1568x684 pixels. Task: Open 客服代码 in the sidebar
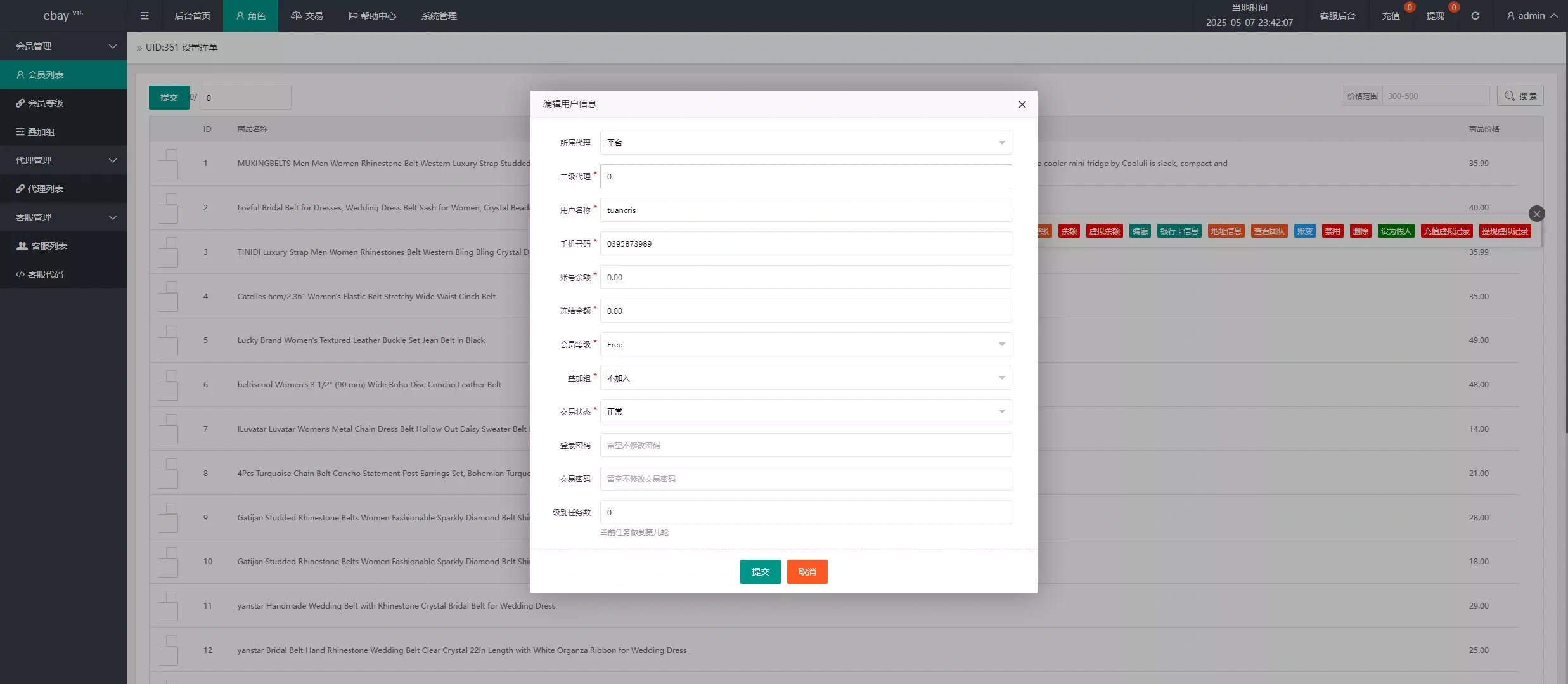click(46, 274)
